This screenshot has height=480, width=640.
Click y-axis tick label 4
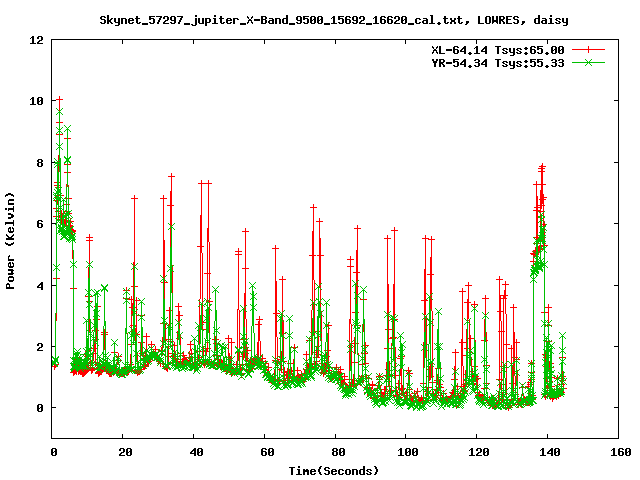pos(40,286)
